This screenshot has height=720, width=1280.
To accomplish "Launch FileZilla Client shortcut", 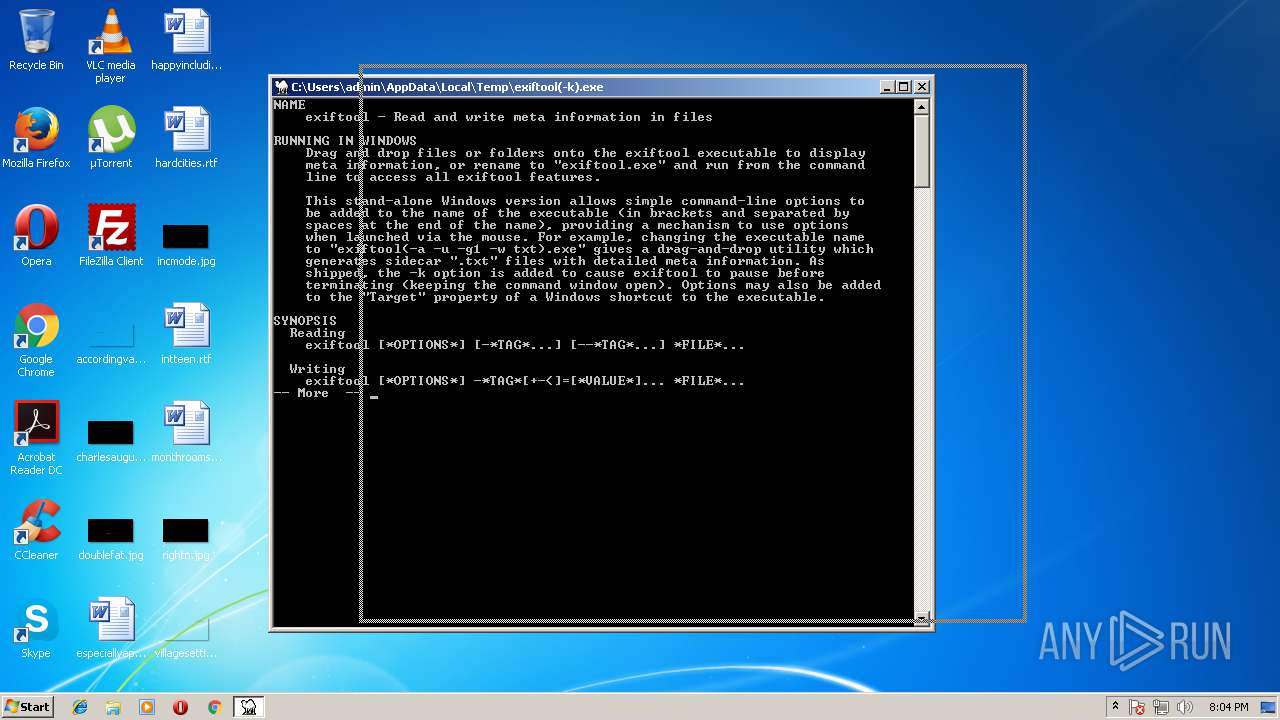I will [110, 236].
